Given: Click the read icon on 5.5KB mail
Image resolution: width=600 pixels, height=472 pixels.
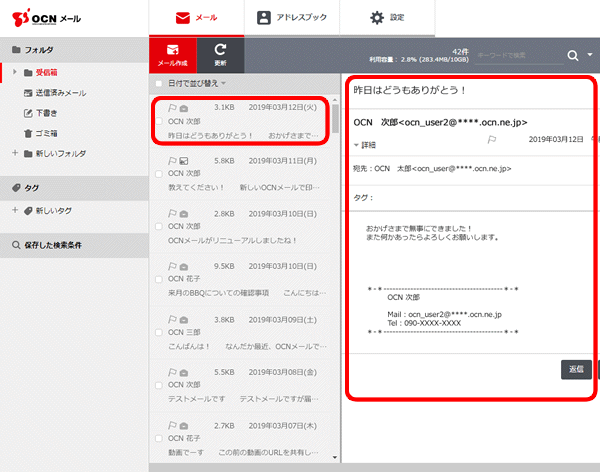Looking at the screenshot, I should tap(184, 372).
